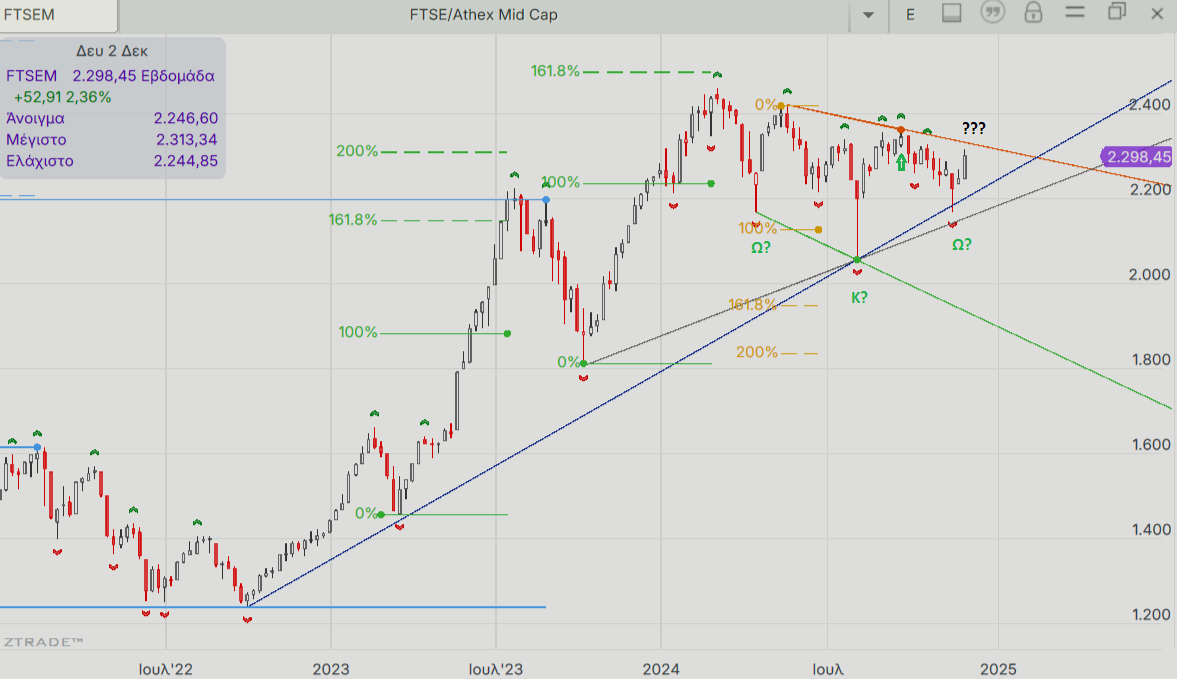Click the green anchor dot above 'K?'
Viewport: 1177px width, 679px height.
click(x=857, y=260)
